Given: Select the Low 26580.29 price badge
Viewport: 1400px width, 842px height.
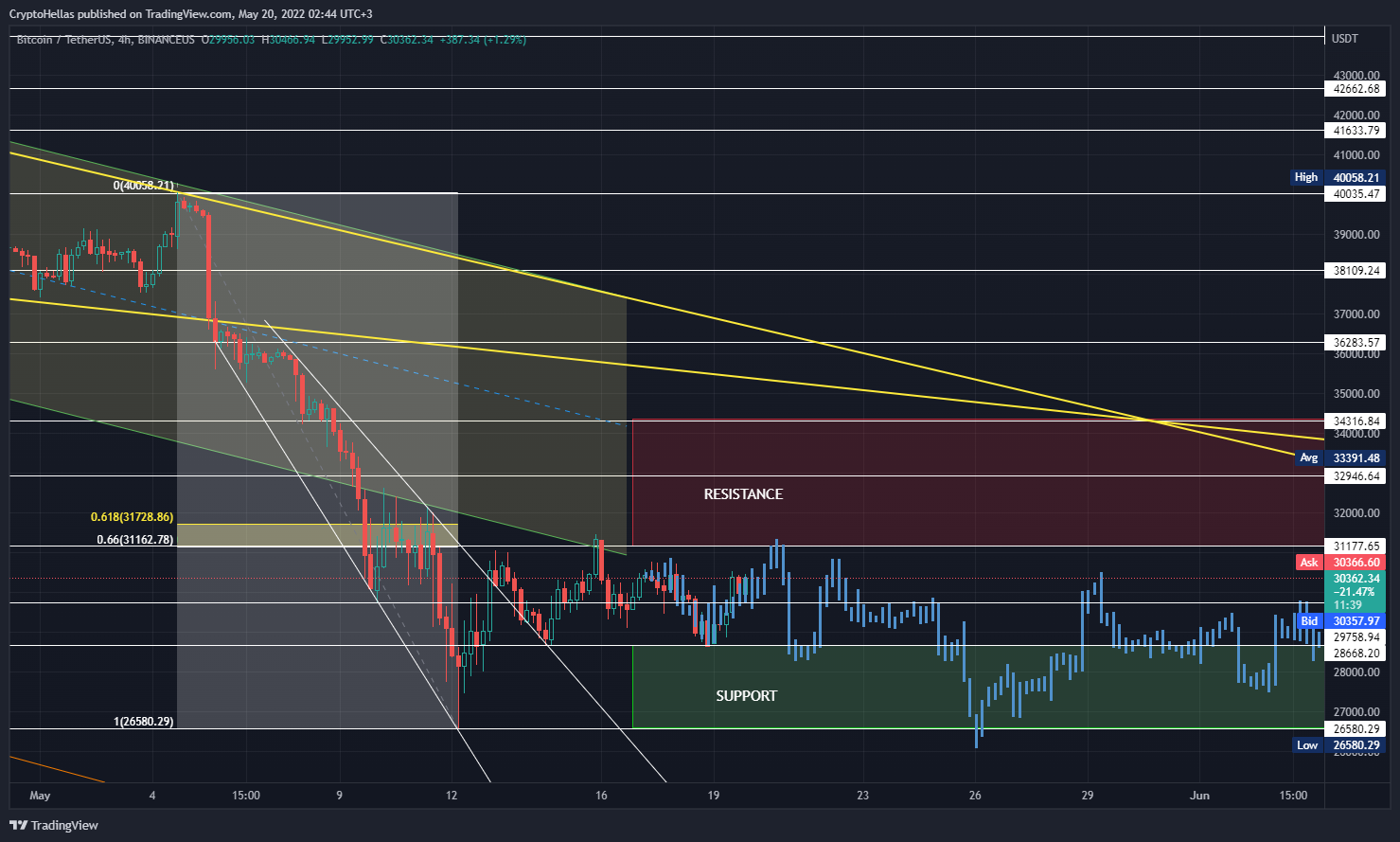Looking at the screenshot, I should (x=1338, y=745).
